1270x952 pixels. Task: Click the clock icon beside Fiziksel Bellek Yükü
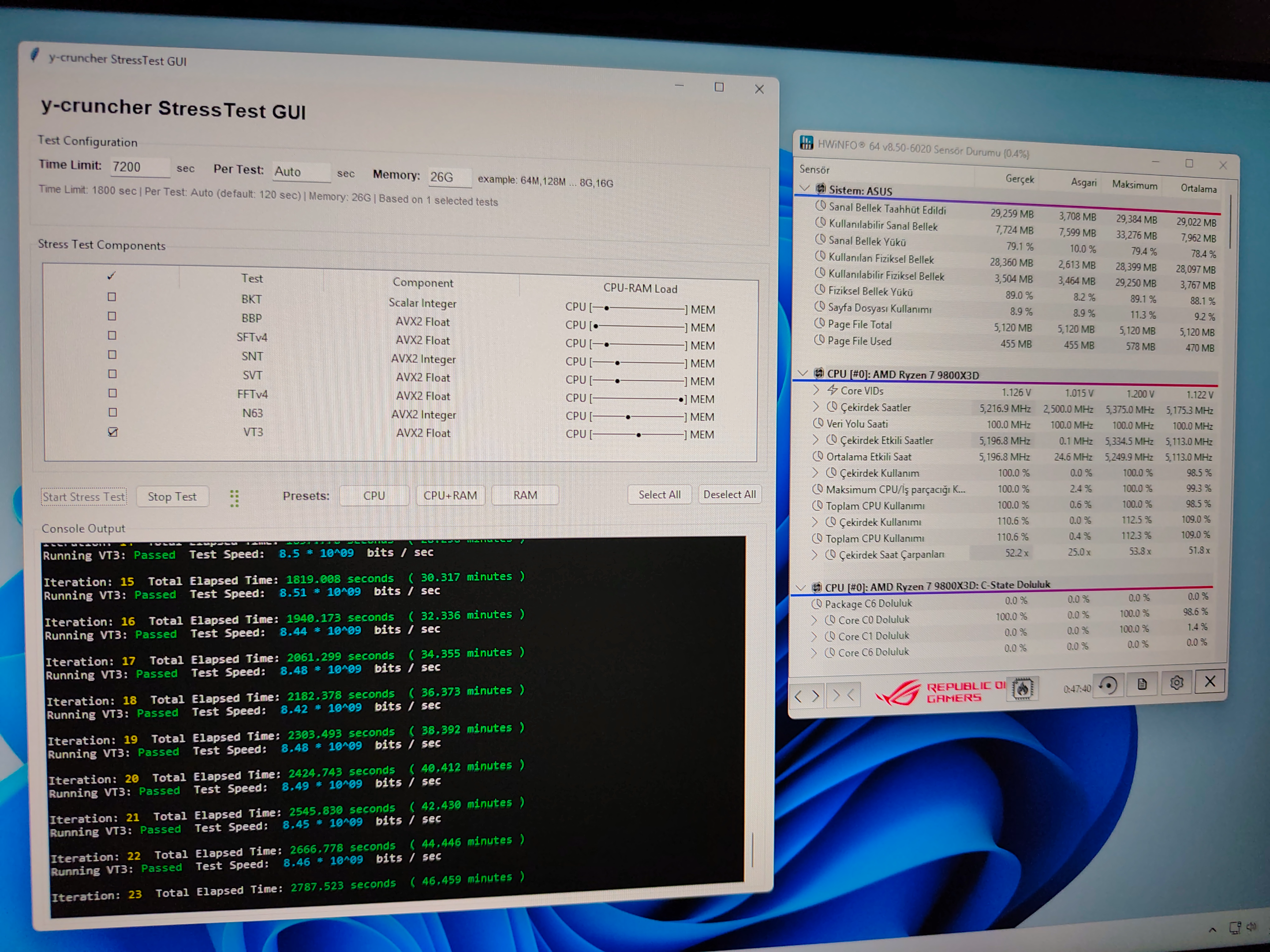point(820,290)
